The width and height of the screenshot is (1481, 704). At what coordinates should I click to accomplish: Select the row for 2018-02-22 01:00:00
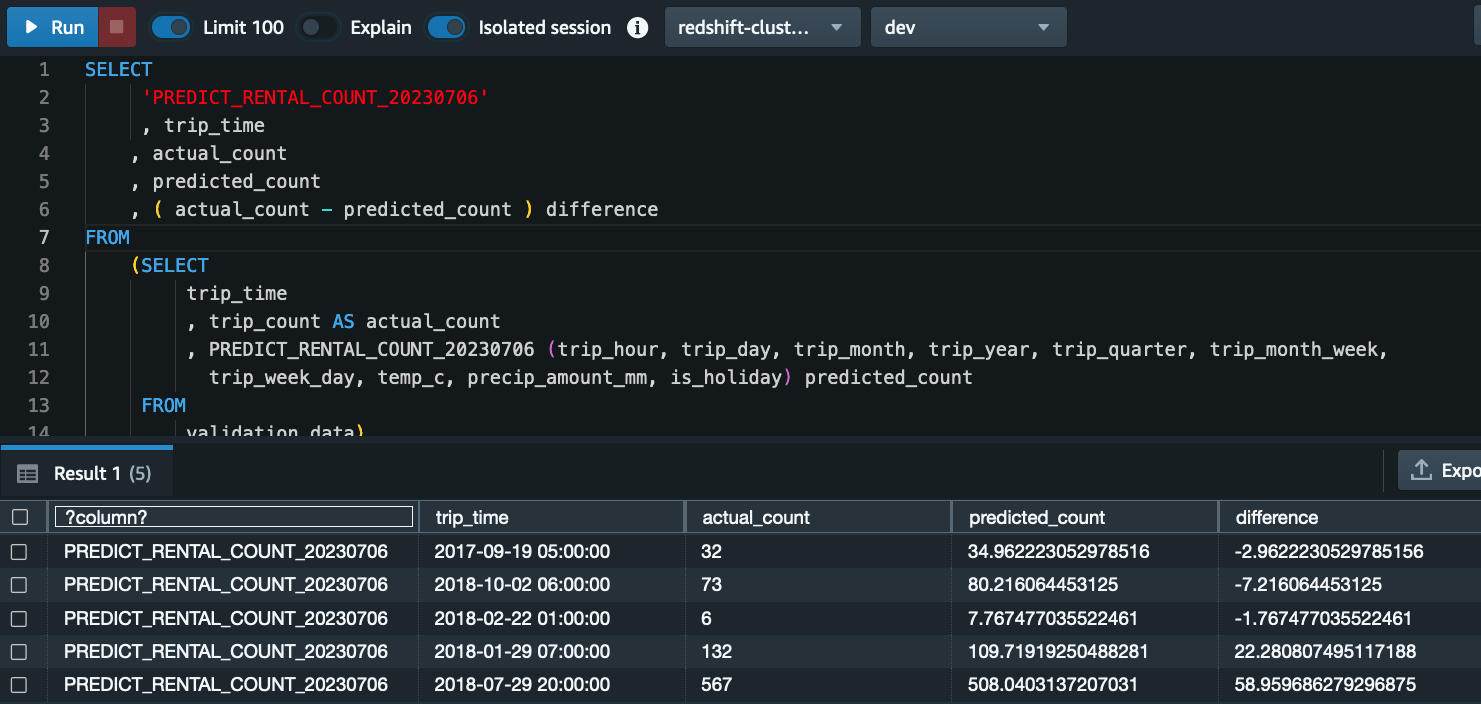click(x=19, y=618)
